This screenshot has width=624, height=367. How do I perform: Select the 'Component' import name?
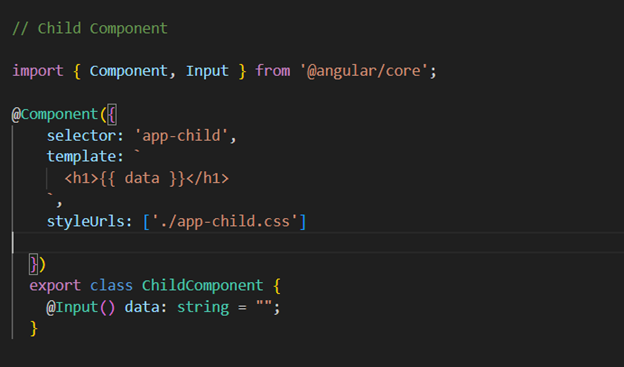[129, 71]
